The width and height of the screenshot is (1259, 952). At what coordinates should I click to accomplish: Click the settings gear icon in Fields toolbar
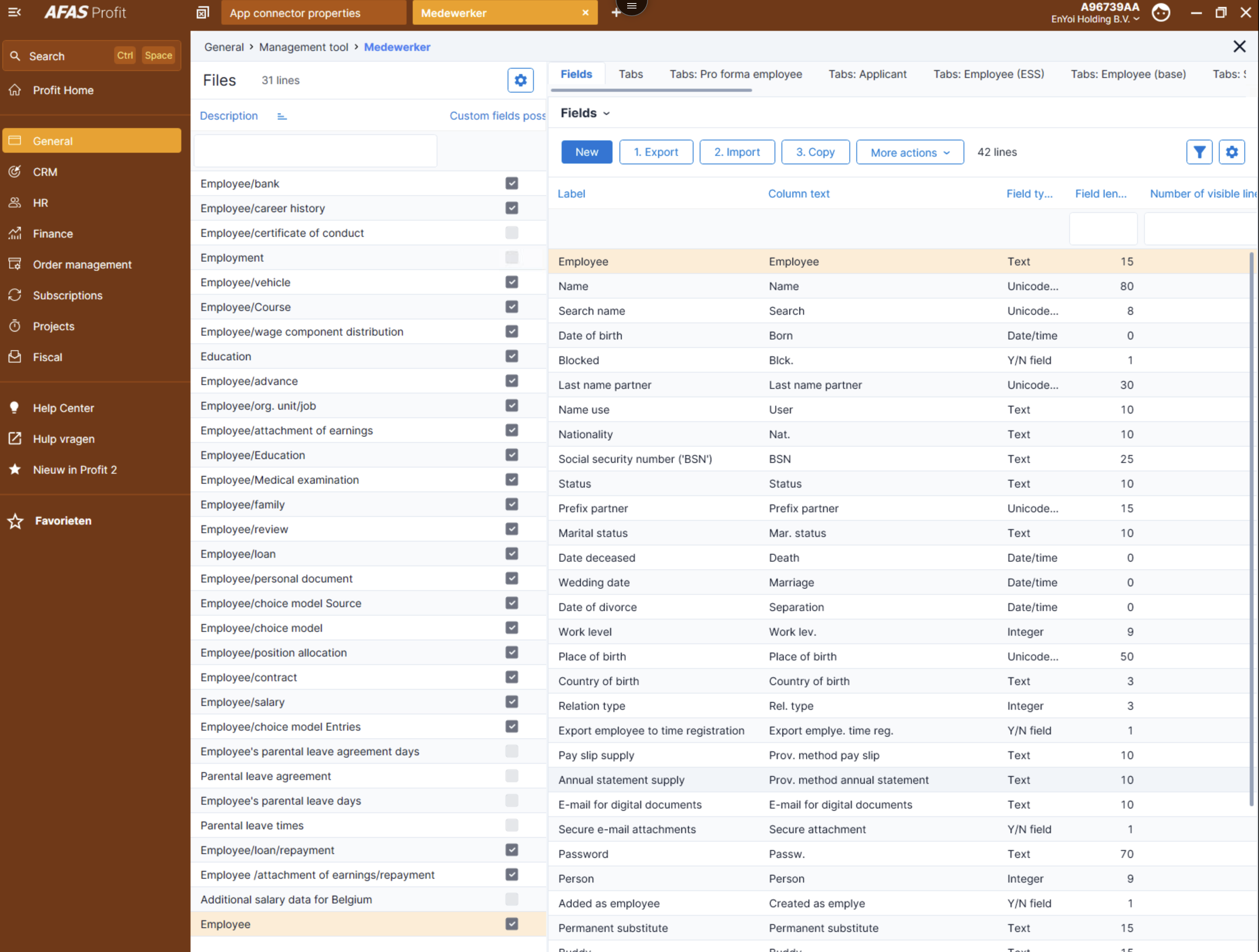(1232, 152)
